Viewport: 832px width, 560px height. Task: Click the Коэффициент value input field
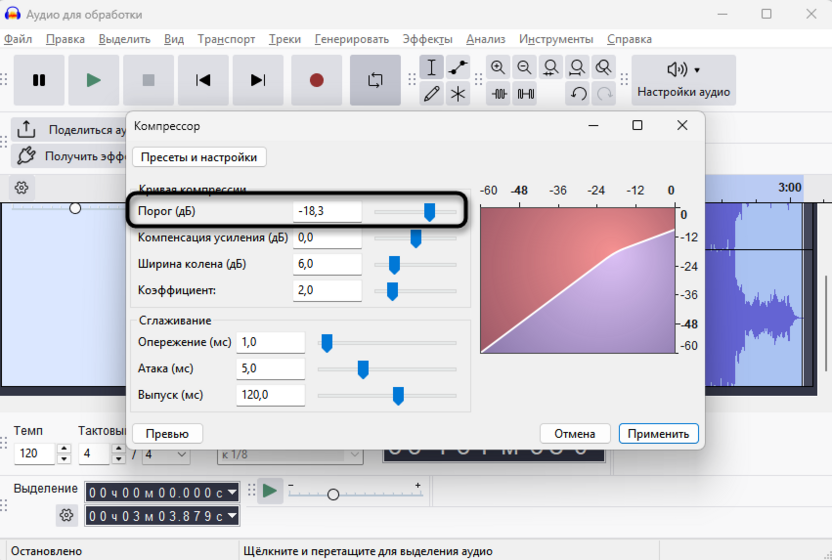(327, 290)
